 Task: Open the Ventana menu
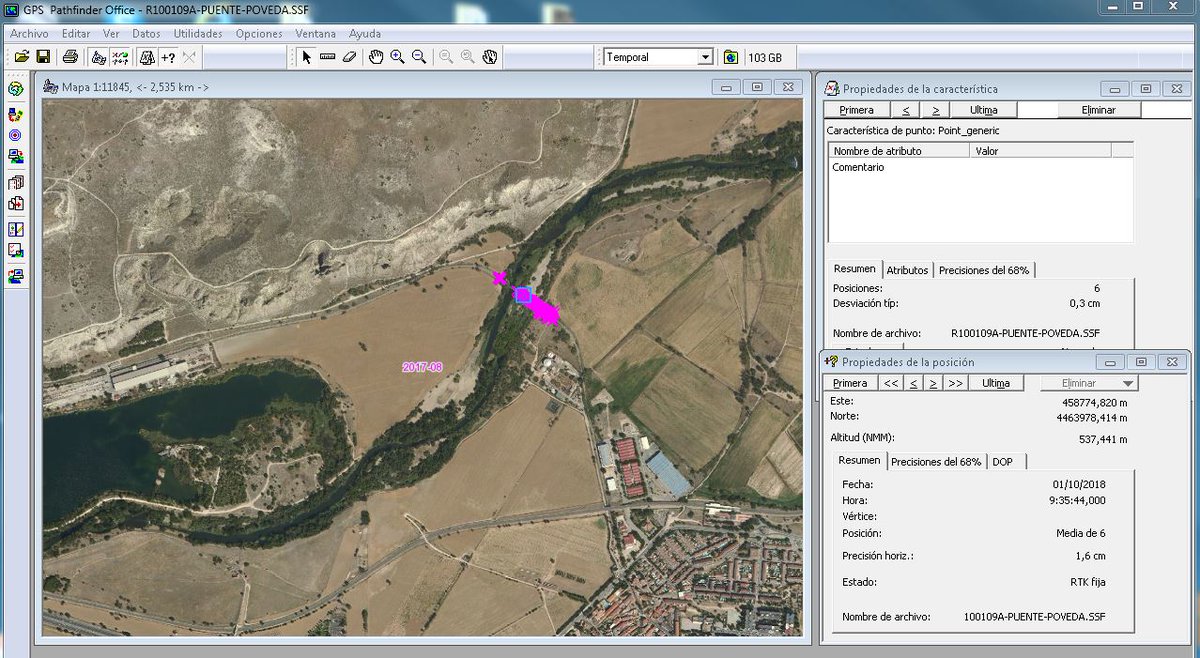[316, 33]
